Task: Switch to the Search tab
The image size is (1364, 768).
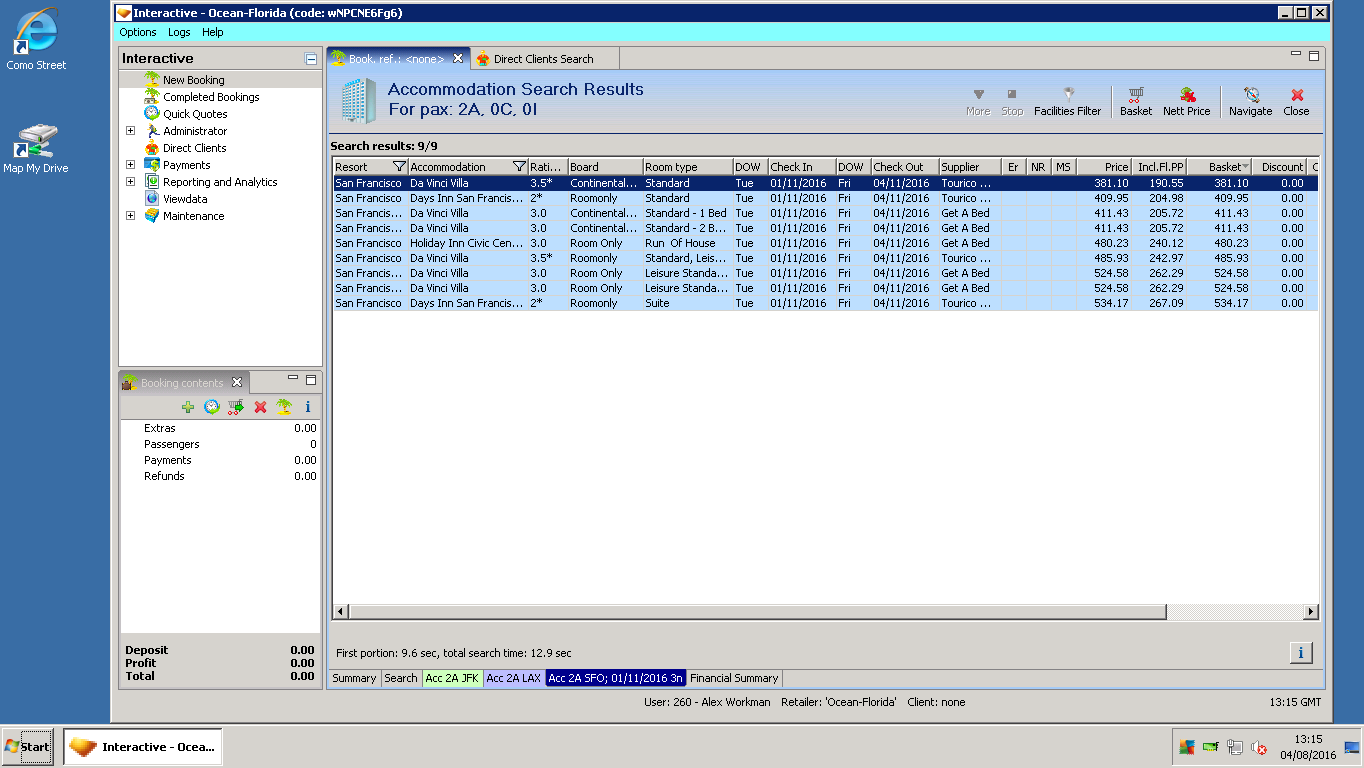Action: click(x=401, y=678)
